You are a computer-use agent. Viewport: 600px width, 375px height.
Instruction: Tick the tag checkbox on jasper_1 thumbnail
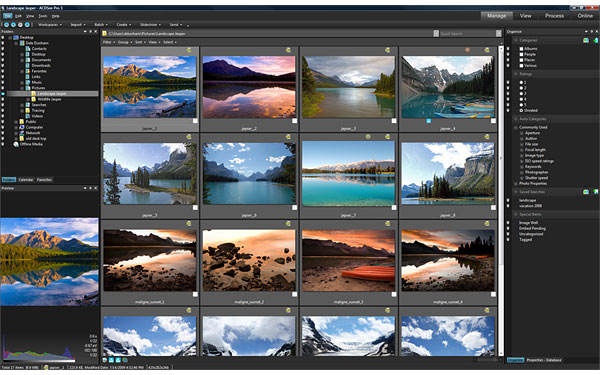195,121
